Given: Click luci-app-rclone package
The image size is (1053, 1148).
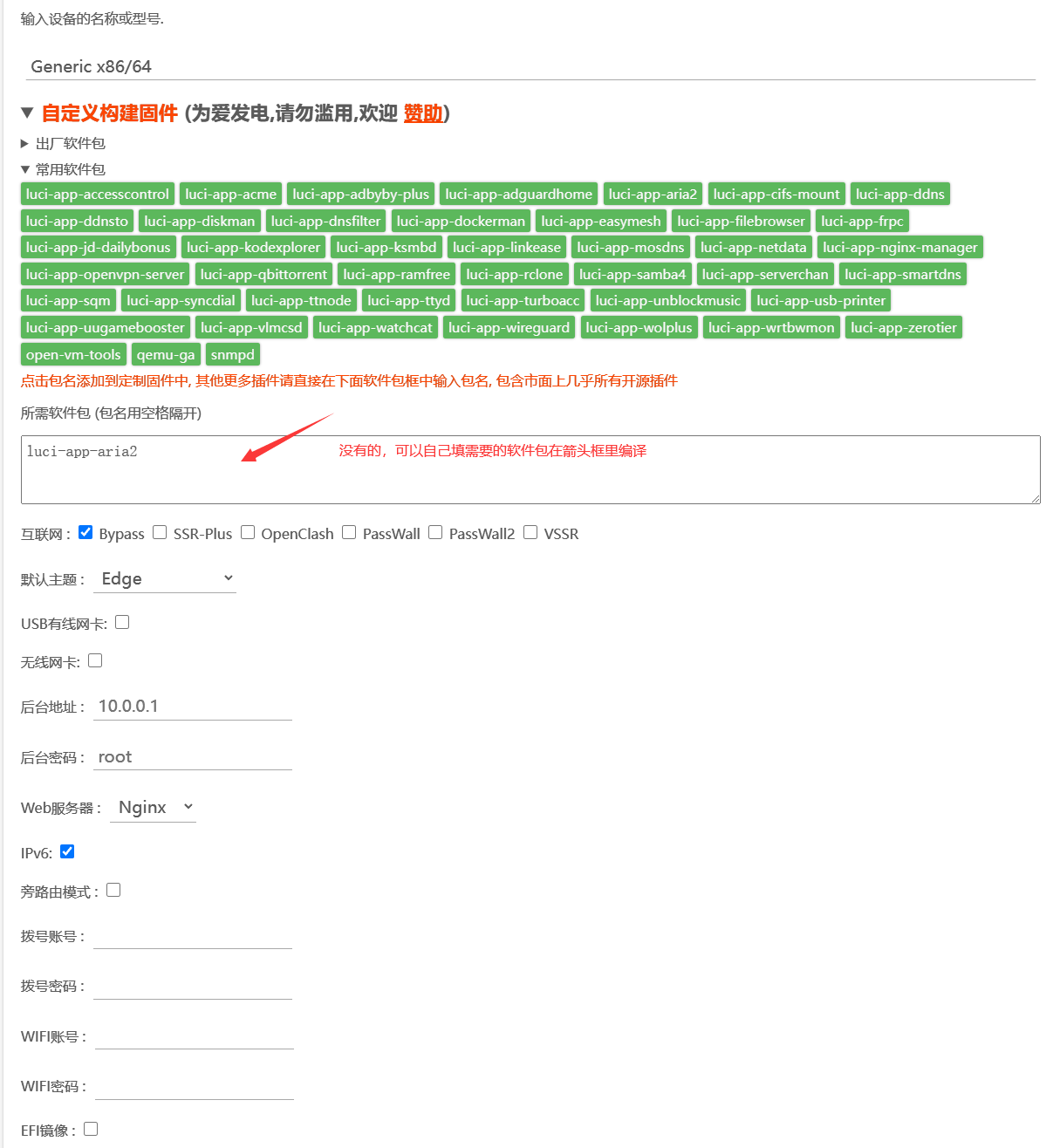Looking at the screenshot, I should [515, 274].
